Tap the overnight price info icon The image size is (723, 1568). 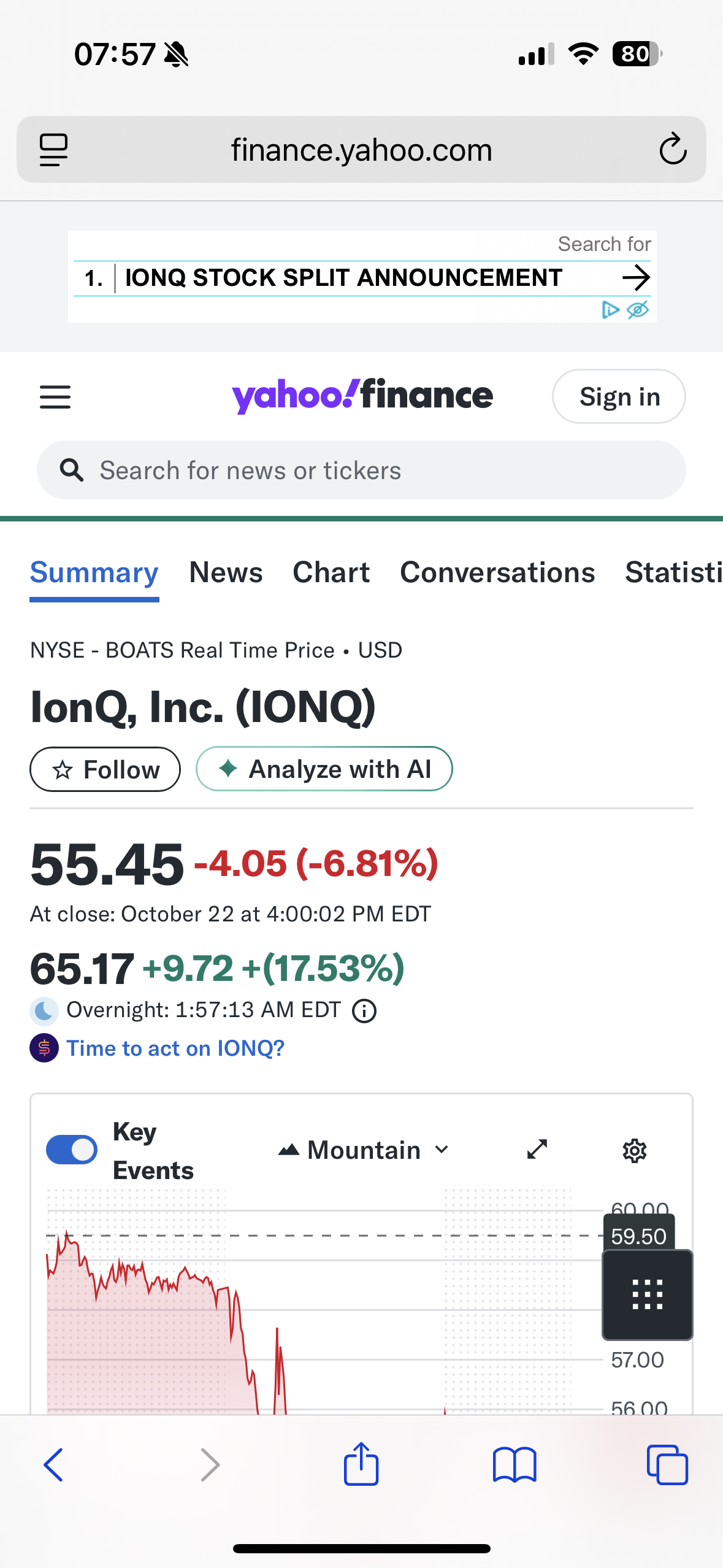(x=364, y=1010)
